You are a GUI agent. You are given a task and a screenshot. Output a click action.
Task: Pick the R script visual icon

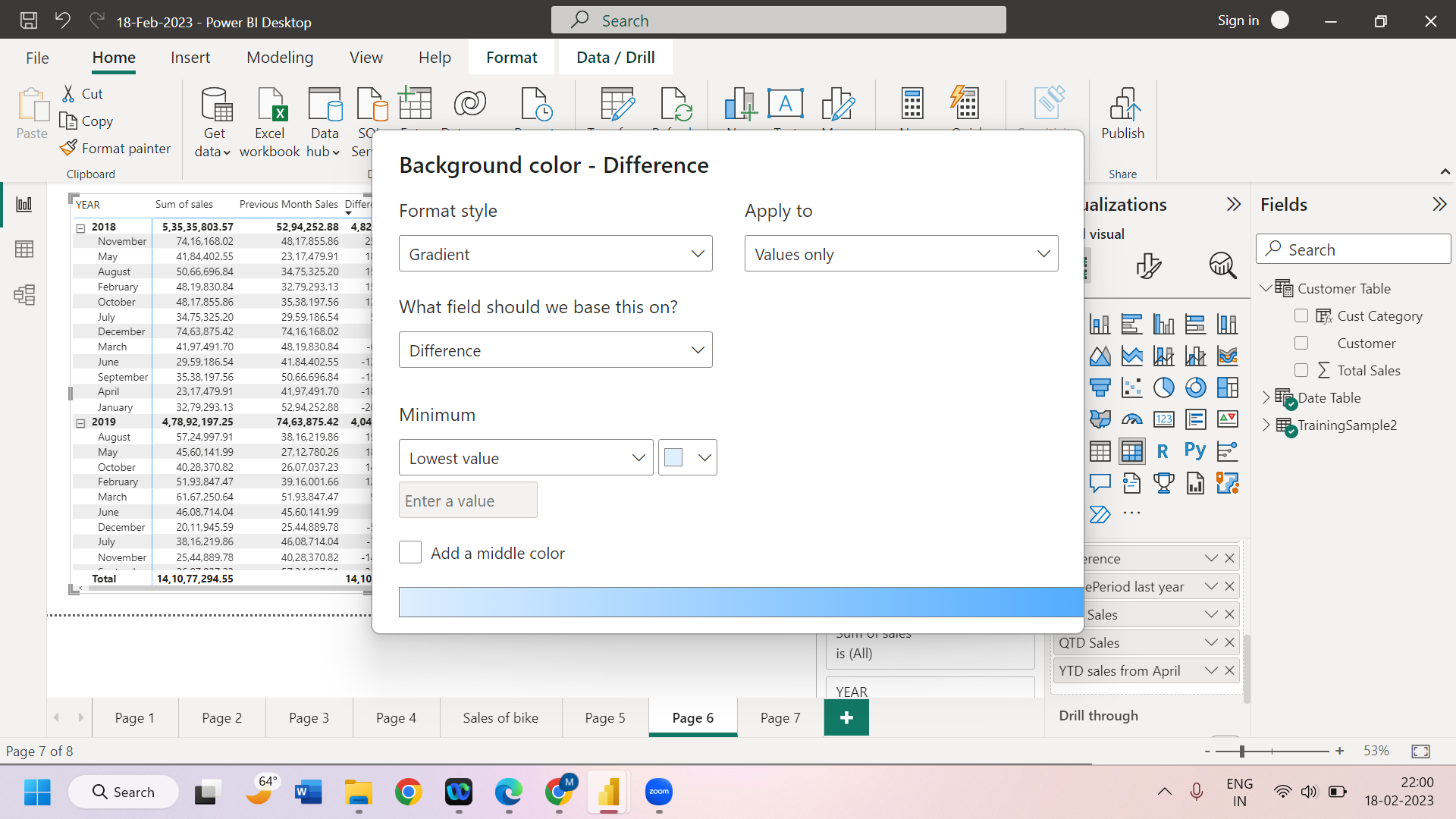[x=1163, y=451]
